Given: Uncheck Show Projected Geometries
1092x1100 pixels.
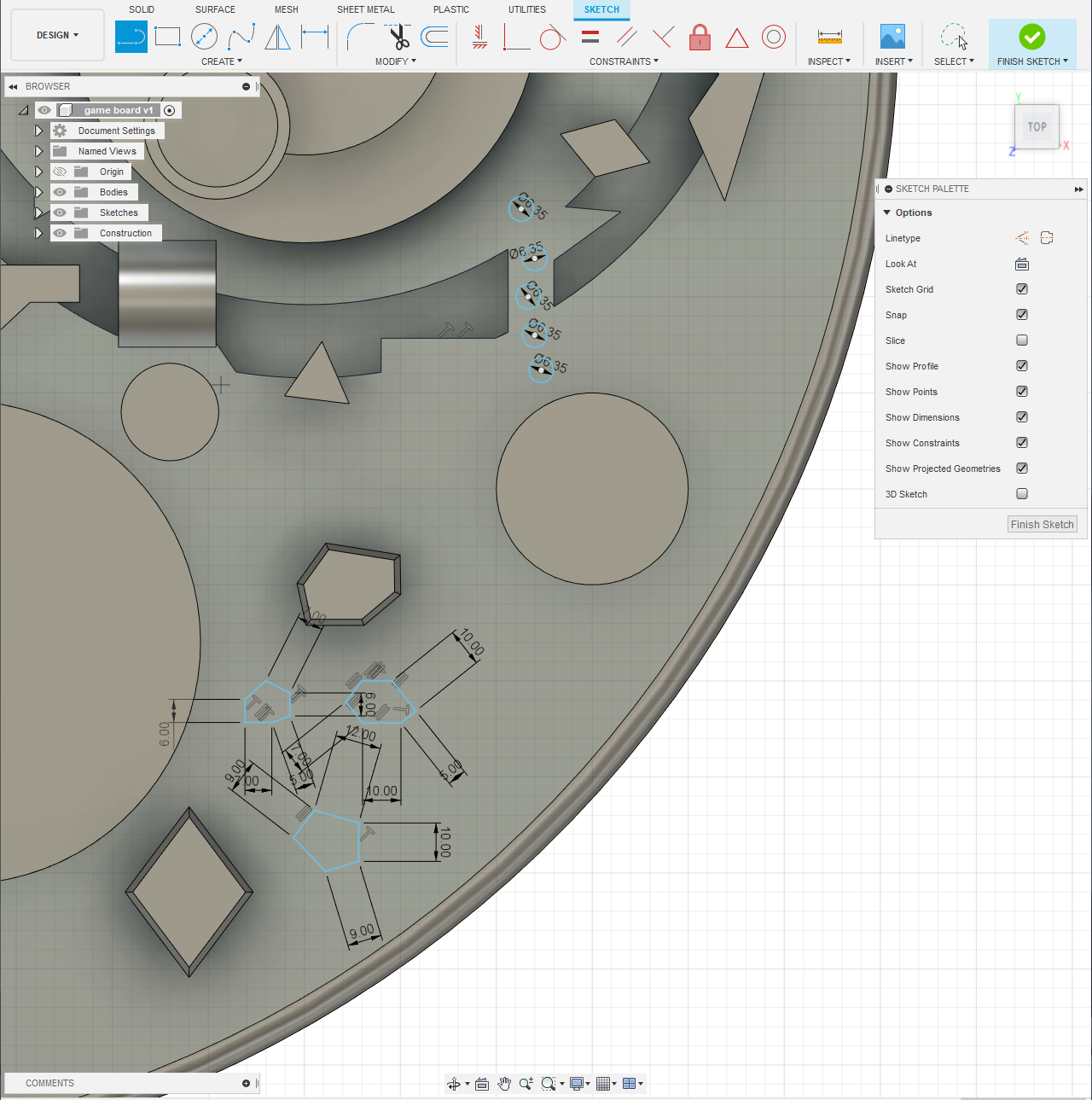Looking at the screenshot, I should 1021,468.
